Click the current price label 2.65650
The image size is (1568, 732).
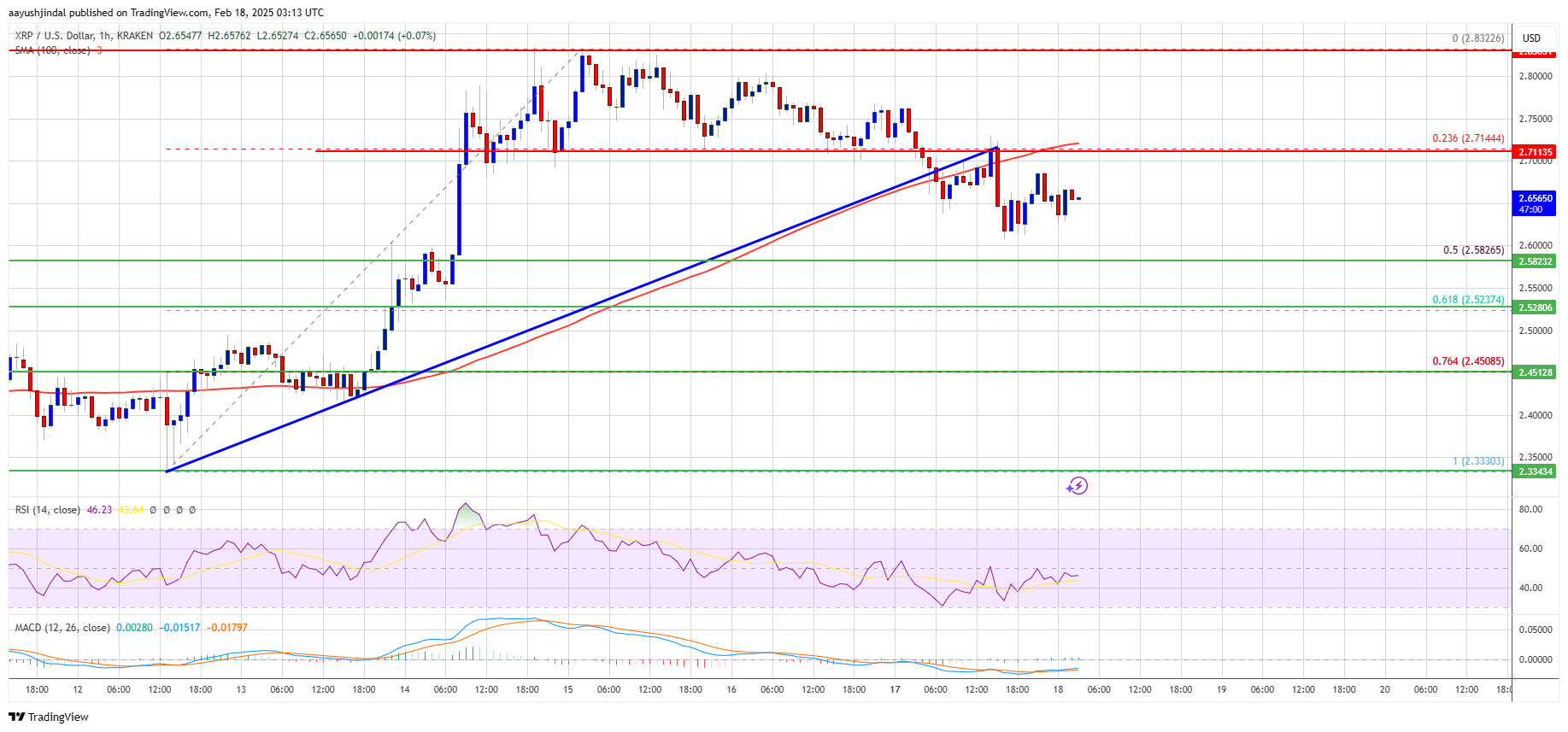[1535, 198]
